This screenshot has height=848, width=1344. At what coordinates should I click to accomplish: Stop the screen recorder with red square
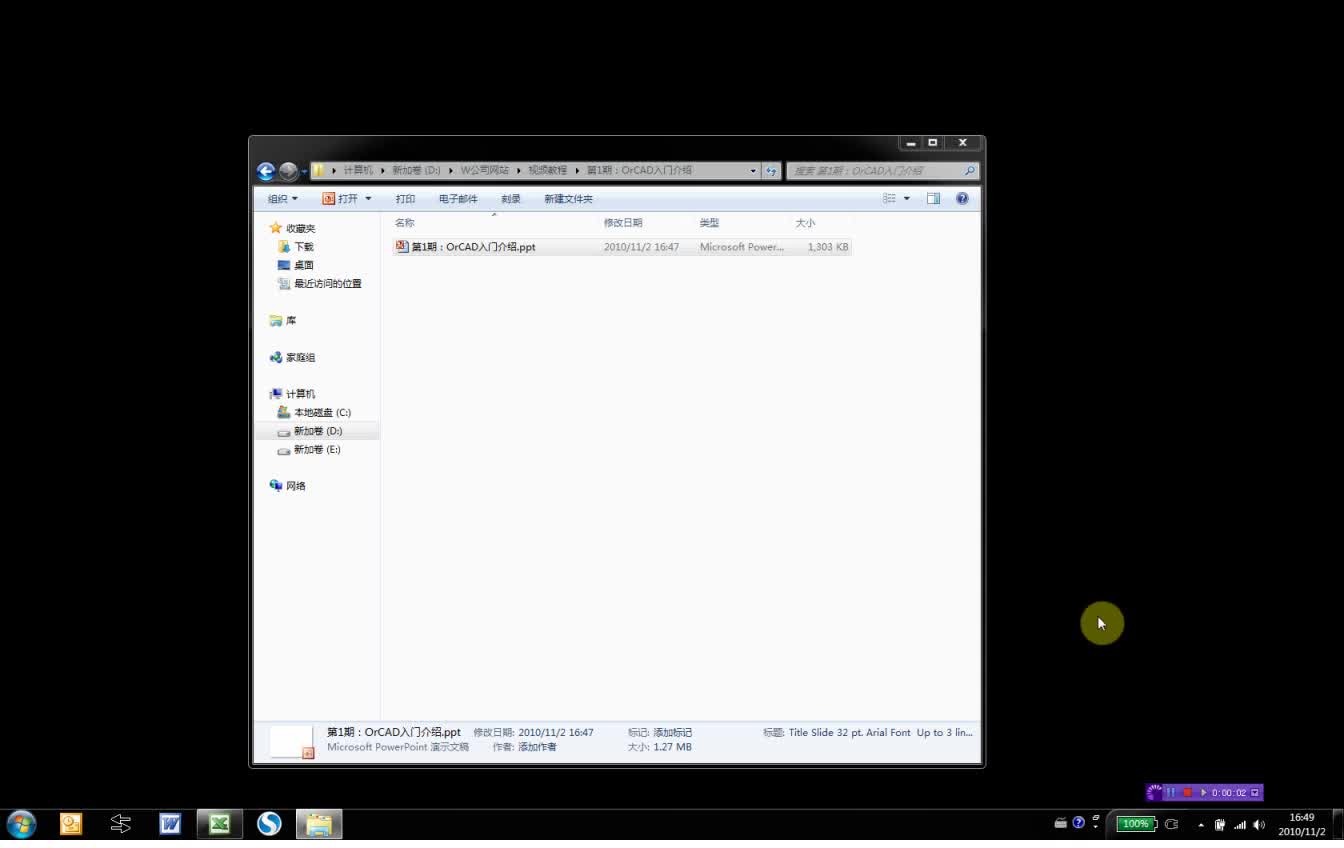coord(1187,793)
